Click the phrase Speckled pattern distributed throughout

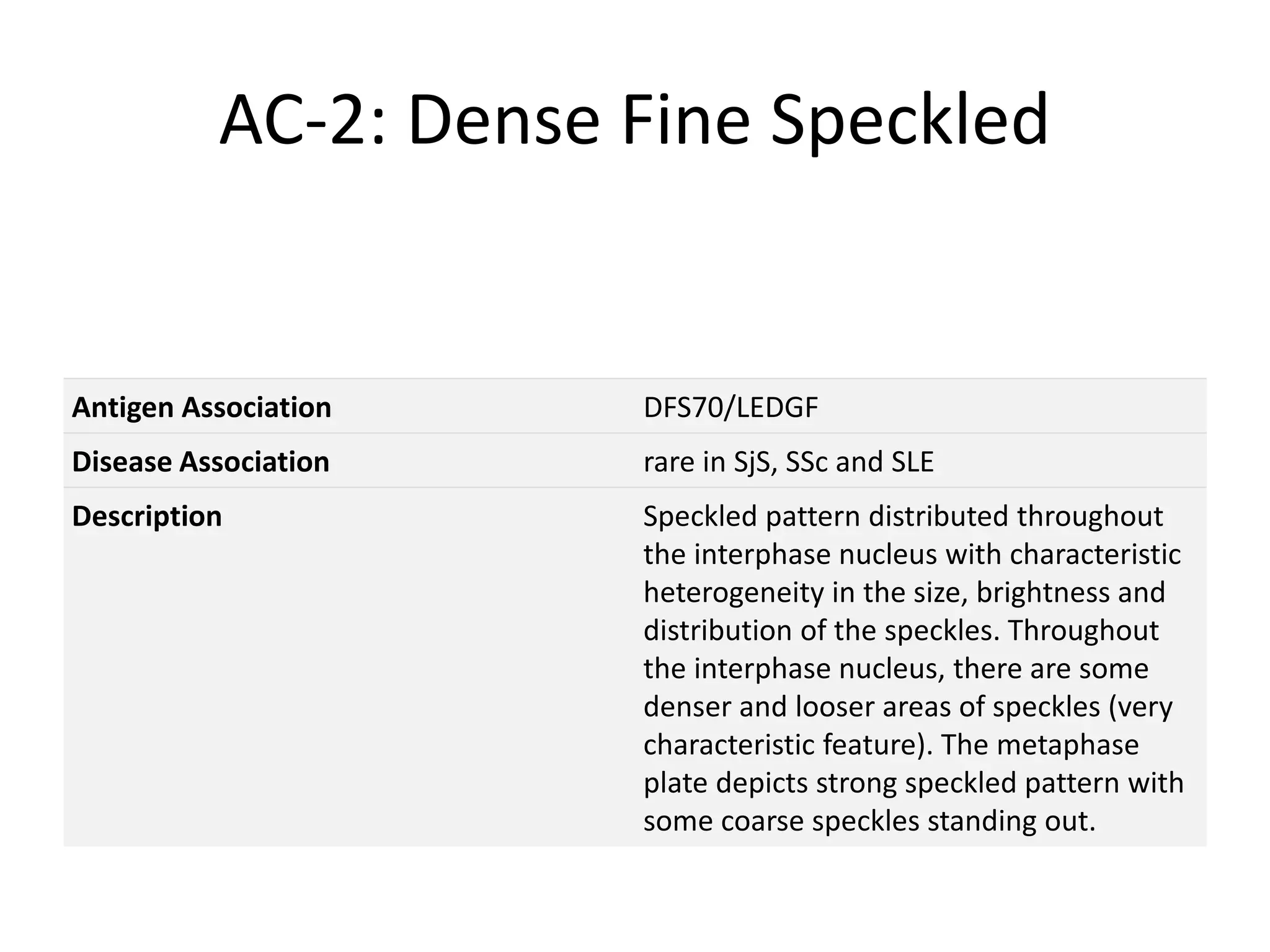point(902,516)
